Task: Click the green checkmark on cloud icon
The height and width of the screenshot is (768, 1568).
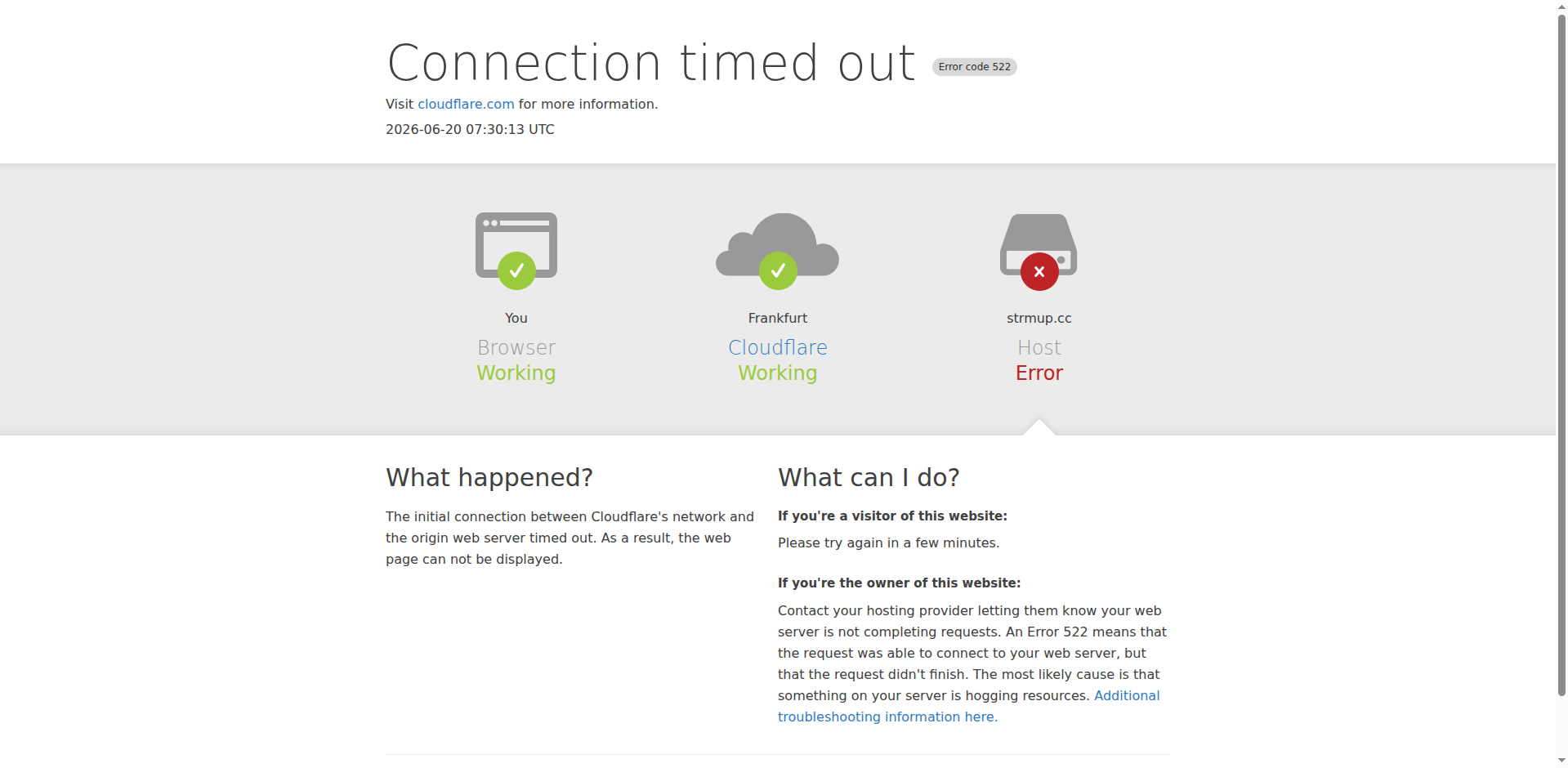Action: tap(778, 270)
